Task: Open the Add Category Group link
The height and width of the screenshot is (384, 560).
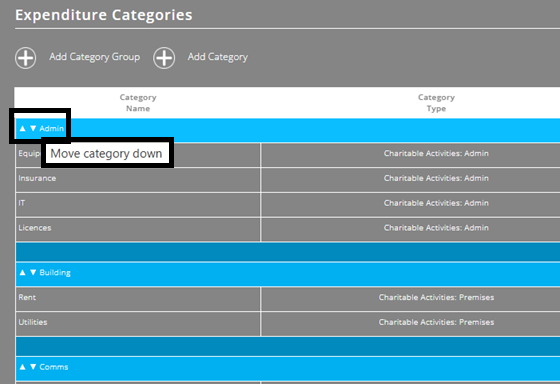Action: pyautogui.click(x=95, y=57)
